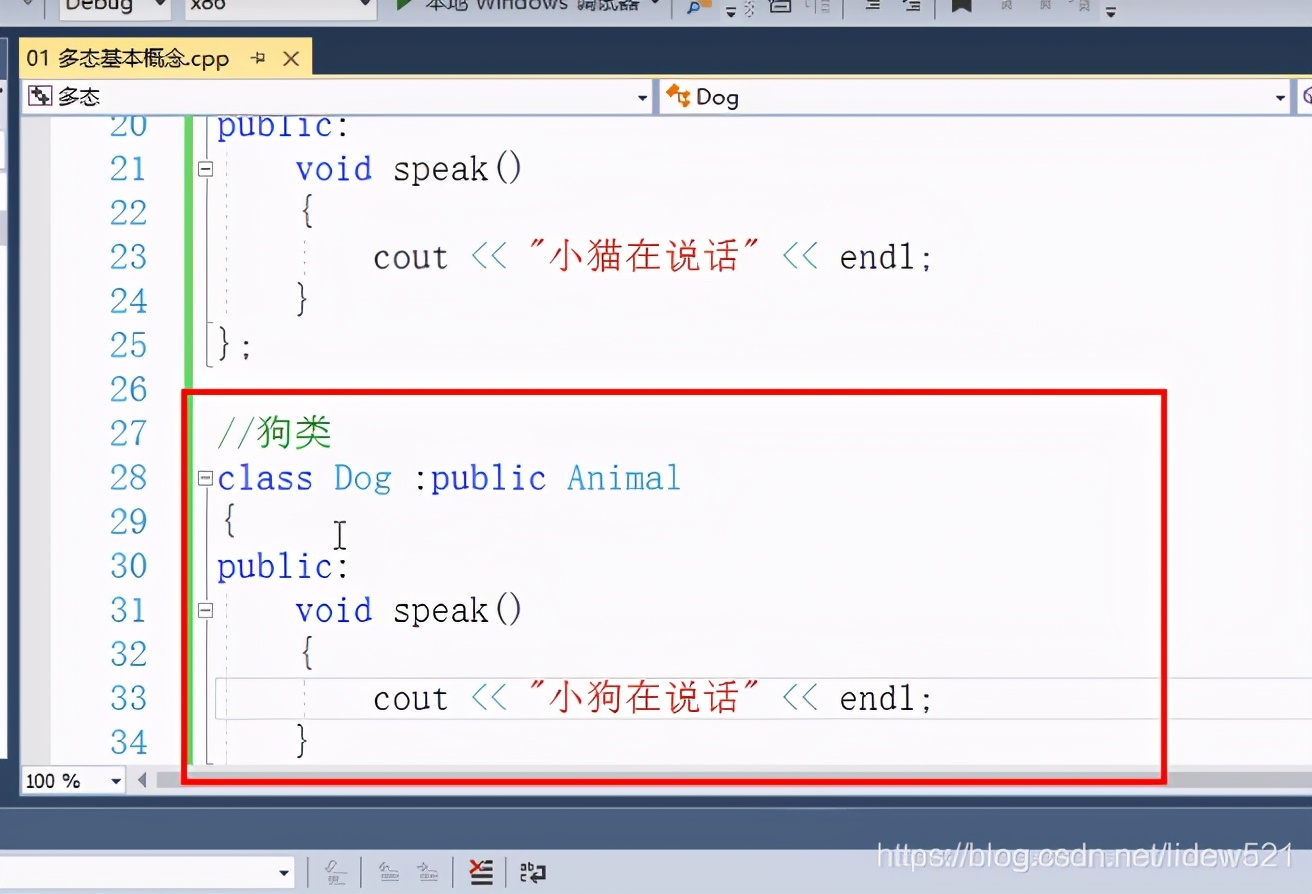Delete all breakpoints using bottom toolbar icon

point(481,871)
